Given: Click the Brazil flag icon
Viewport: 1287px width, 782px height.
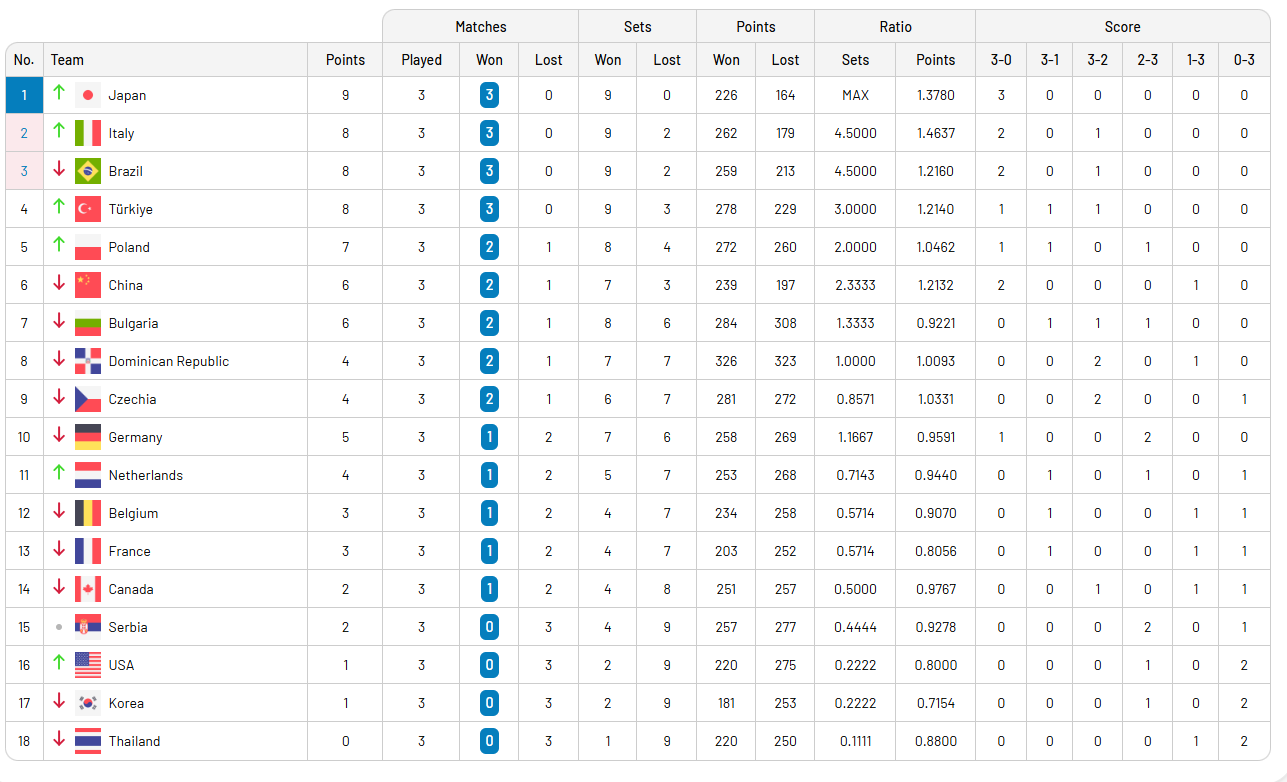Looking at the screenshot, I should pos(88,172).
